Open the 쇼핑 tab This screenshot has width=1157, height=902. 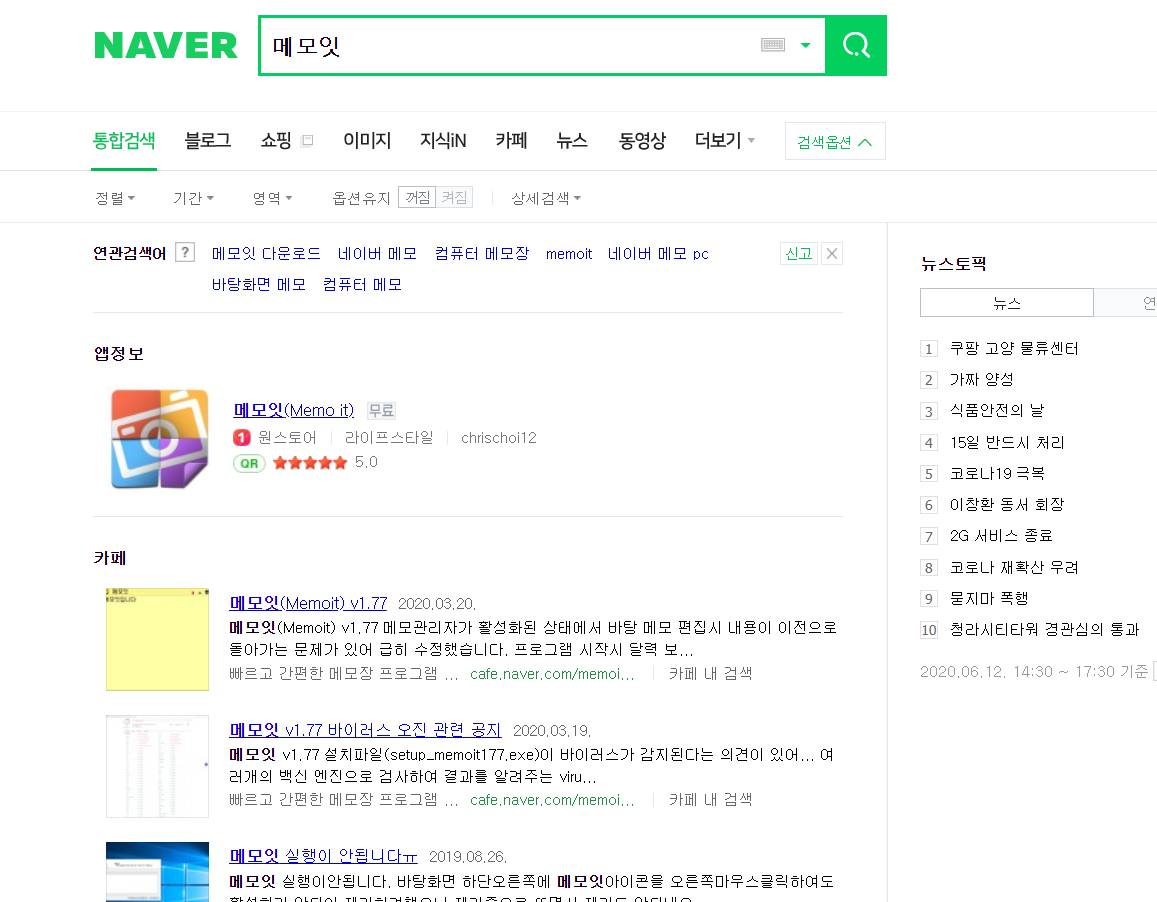coord(276,141)
